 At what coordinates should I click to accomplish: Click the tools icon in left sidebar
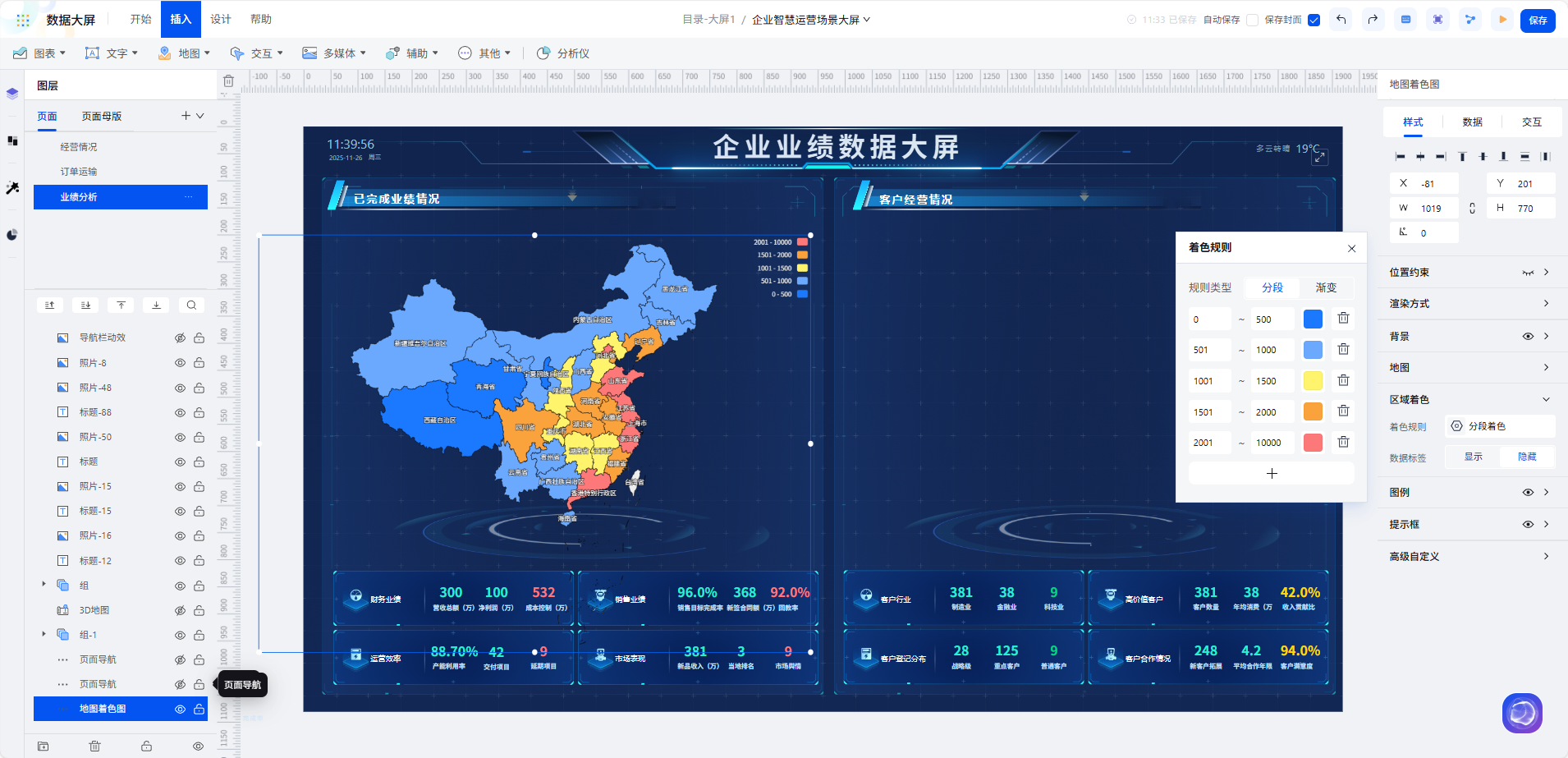coord(12,188)
